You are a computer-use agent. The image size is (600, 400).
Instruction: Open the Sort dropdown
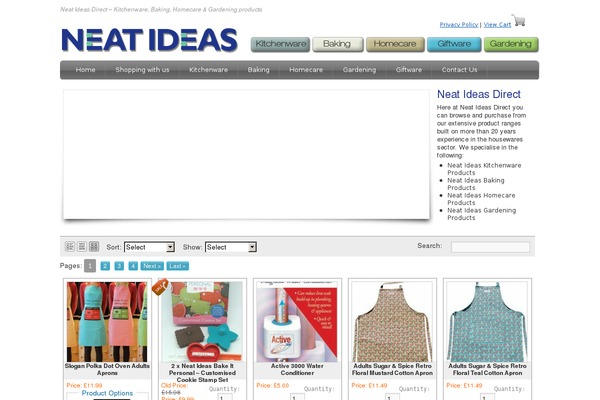coord(149,247)
